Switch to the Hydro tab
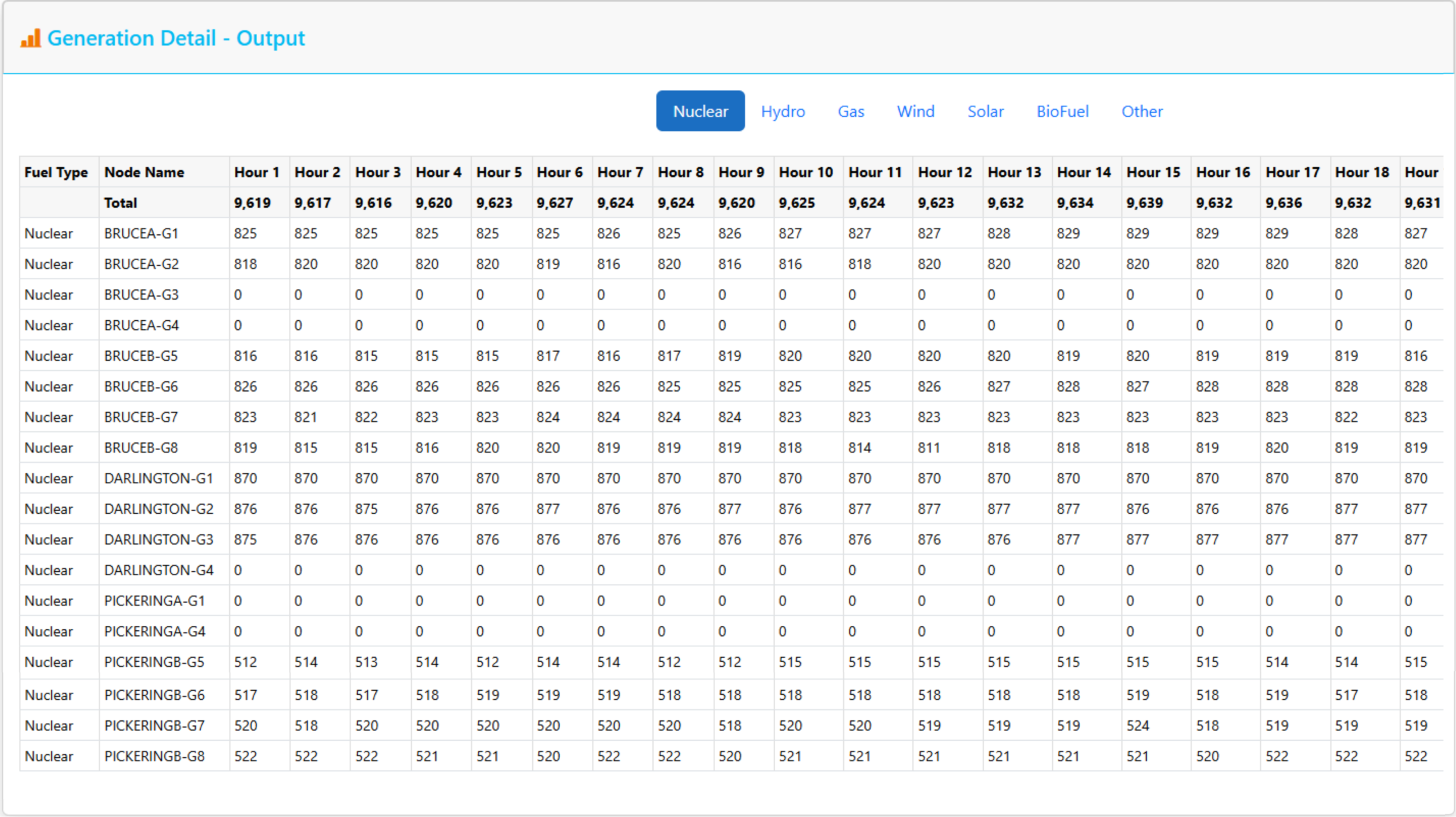Viewport: 1456px width, 817px height. coord(783,112)
